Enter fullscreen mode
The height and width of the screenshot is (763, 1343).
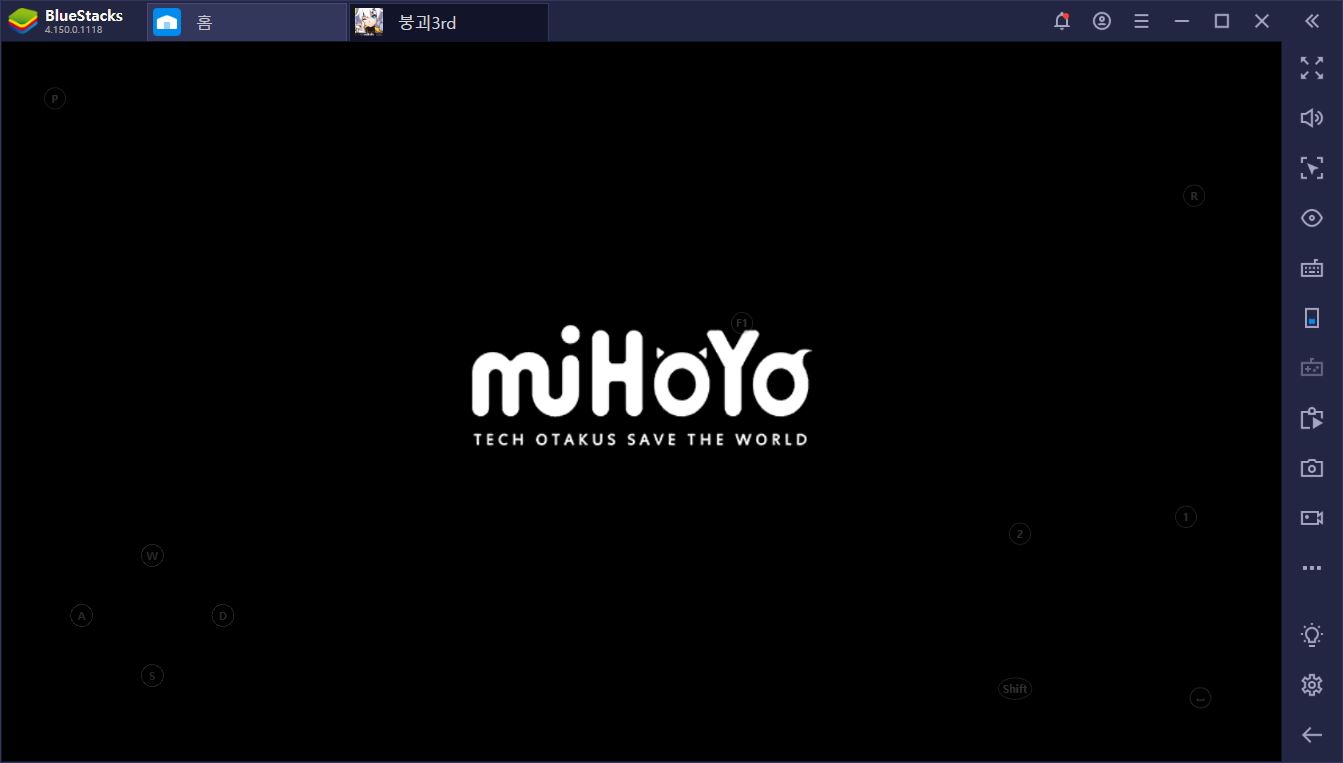1311,68
